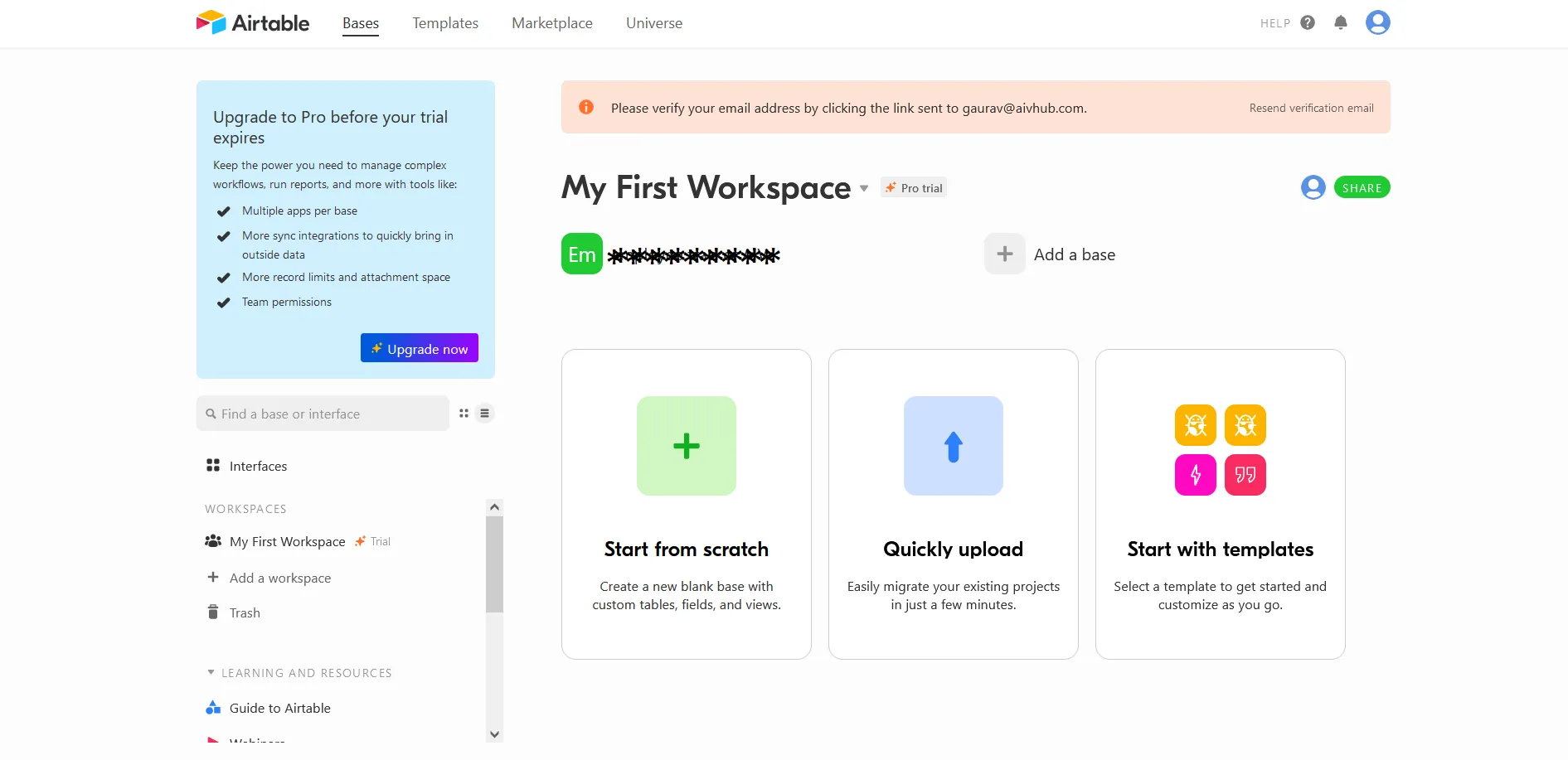Collapse Learning and Resources section
Viewport: 1568px width, 760px height.
(211, 672)
